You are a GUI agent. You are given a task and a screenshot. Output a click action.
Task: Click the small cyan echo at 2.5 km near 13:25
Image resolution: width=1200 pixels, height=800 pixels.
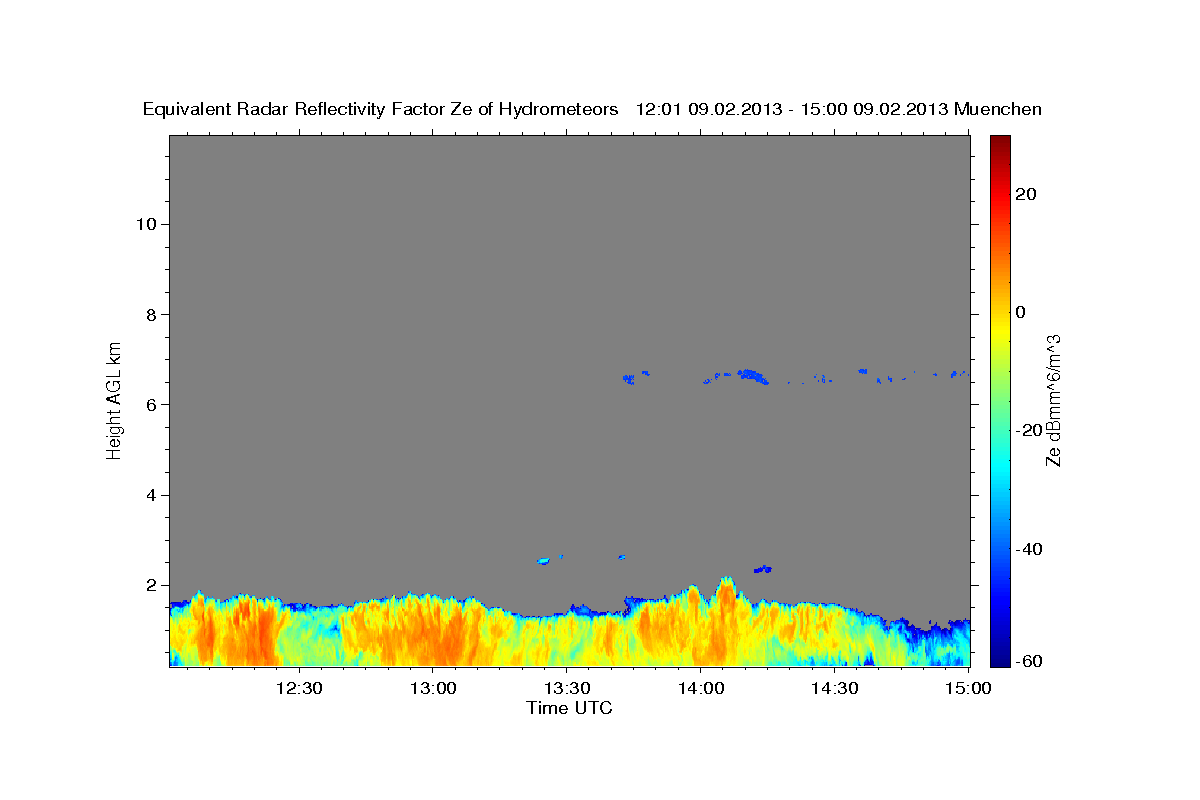(x=544, y=561)
